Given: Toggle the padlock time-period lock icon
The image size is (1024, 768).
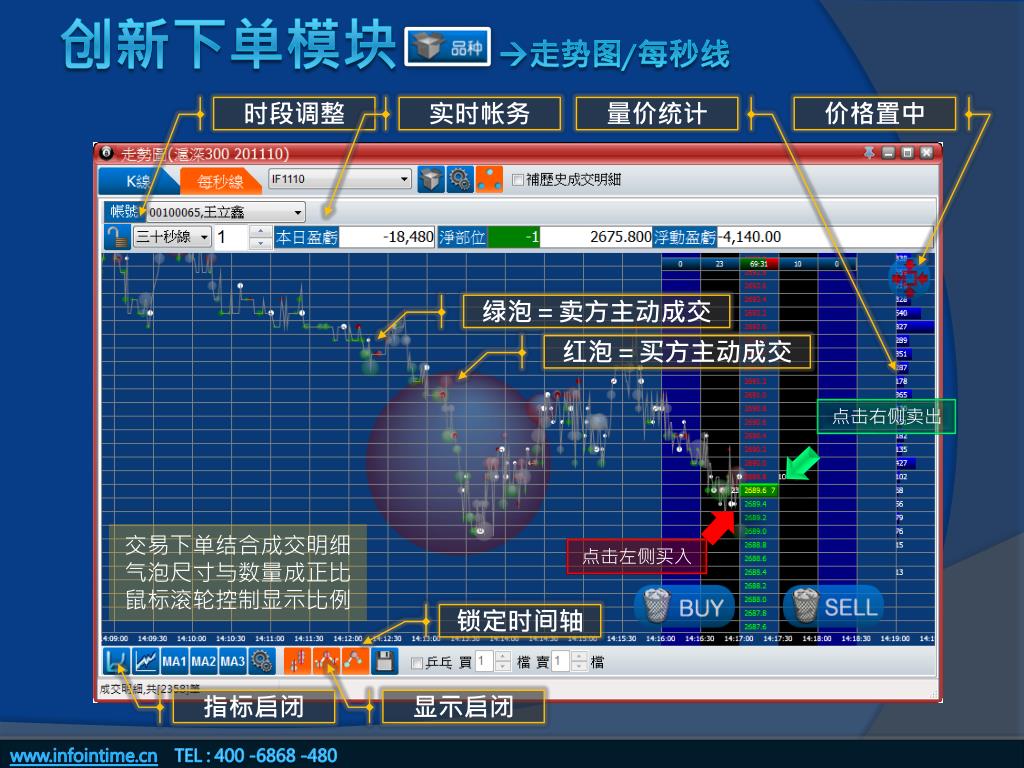Looking at the screenshot, I should pos(117,237).
